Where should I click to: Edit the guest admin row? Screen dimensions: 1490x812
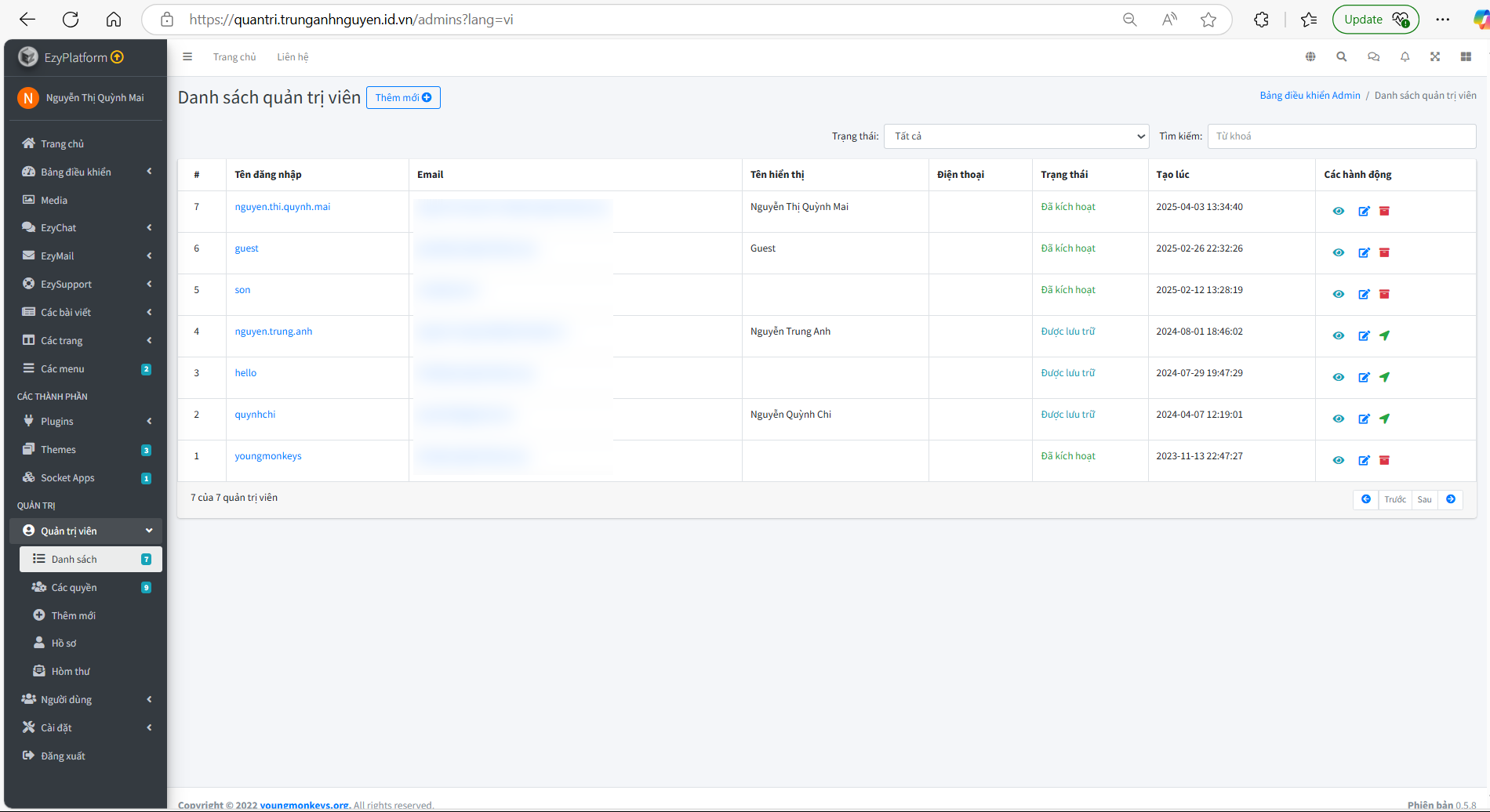(1364, 253)
